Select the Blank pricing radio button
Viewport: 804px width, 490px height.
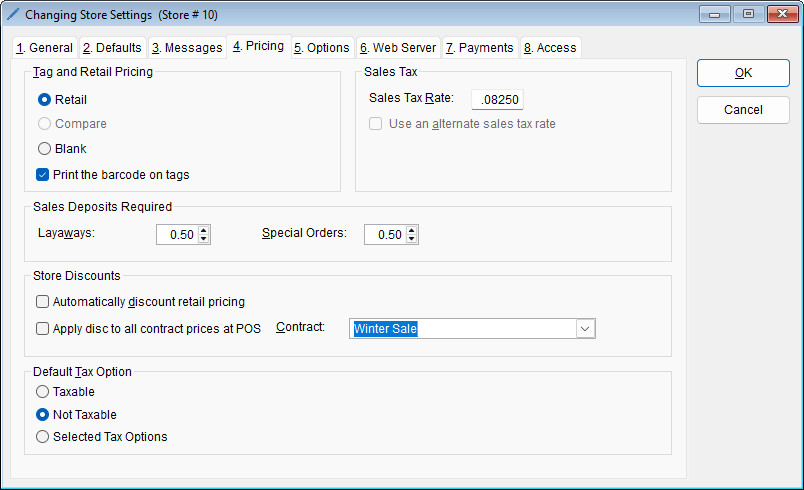[43, 149]
